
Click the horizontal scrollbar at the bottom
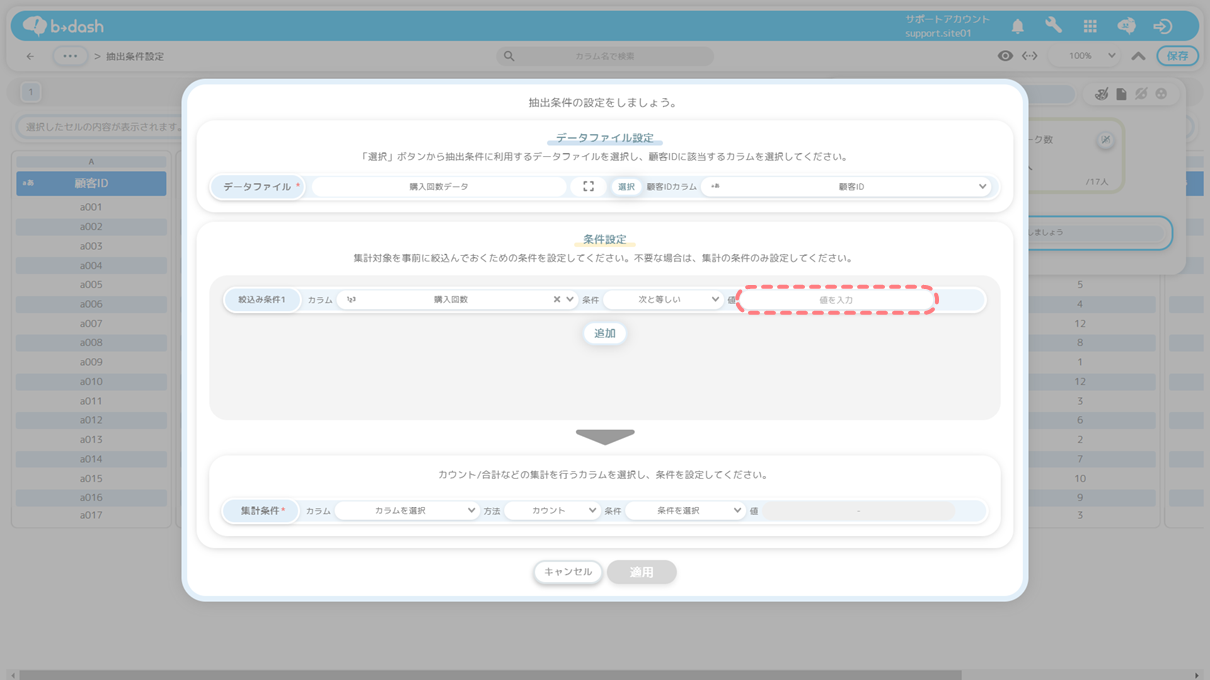490,675
